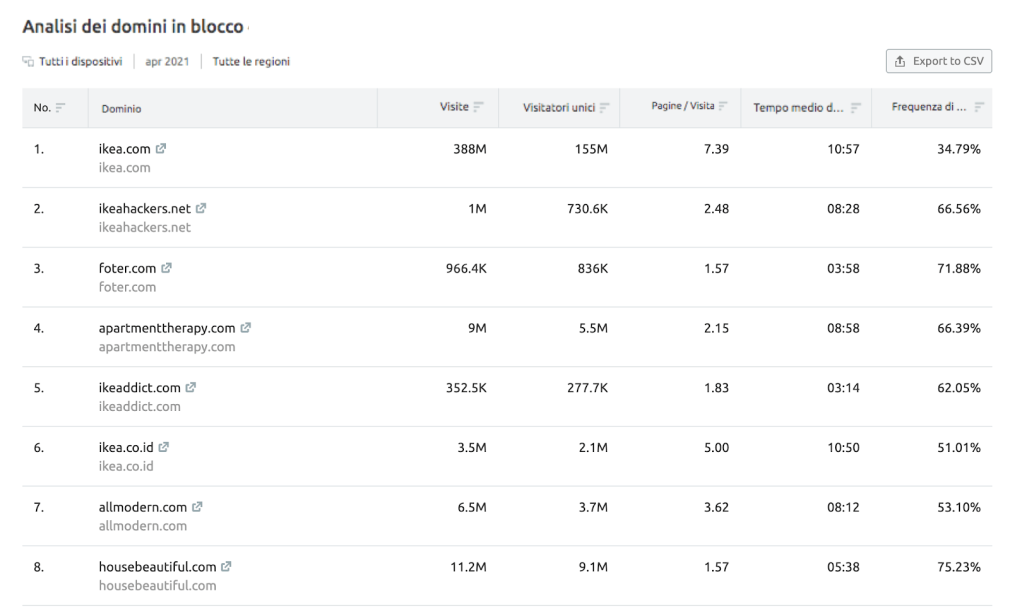Open housebeautiful.com external link icon
The image size is (1010, 613).
tap(226, 567)
